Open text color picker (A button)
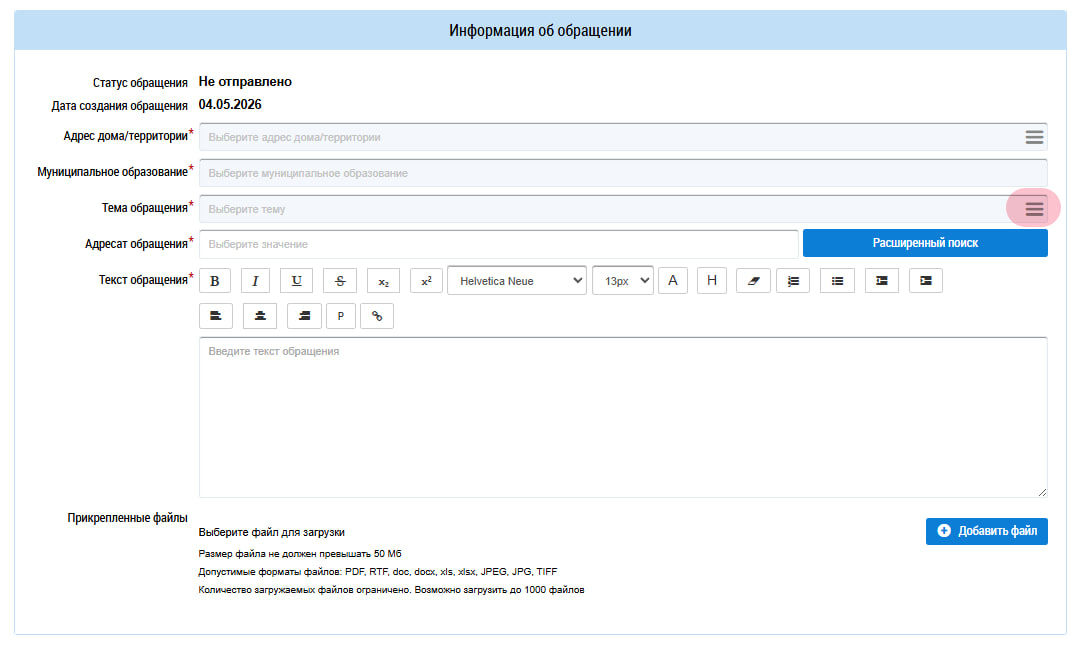Viewport: 1077px width, 649px height. point(673,280)
